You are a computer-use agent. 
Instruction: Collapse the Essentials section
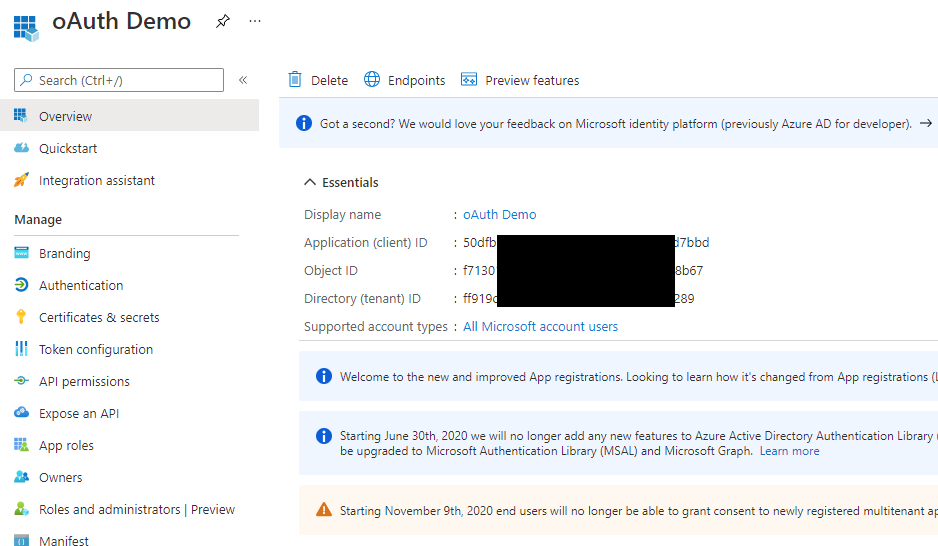pos(309,183)
